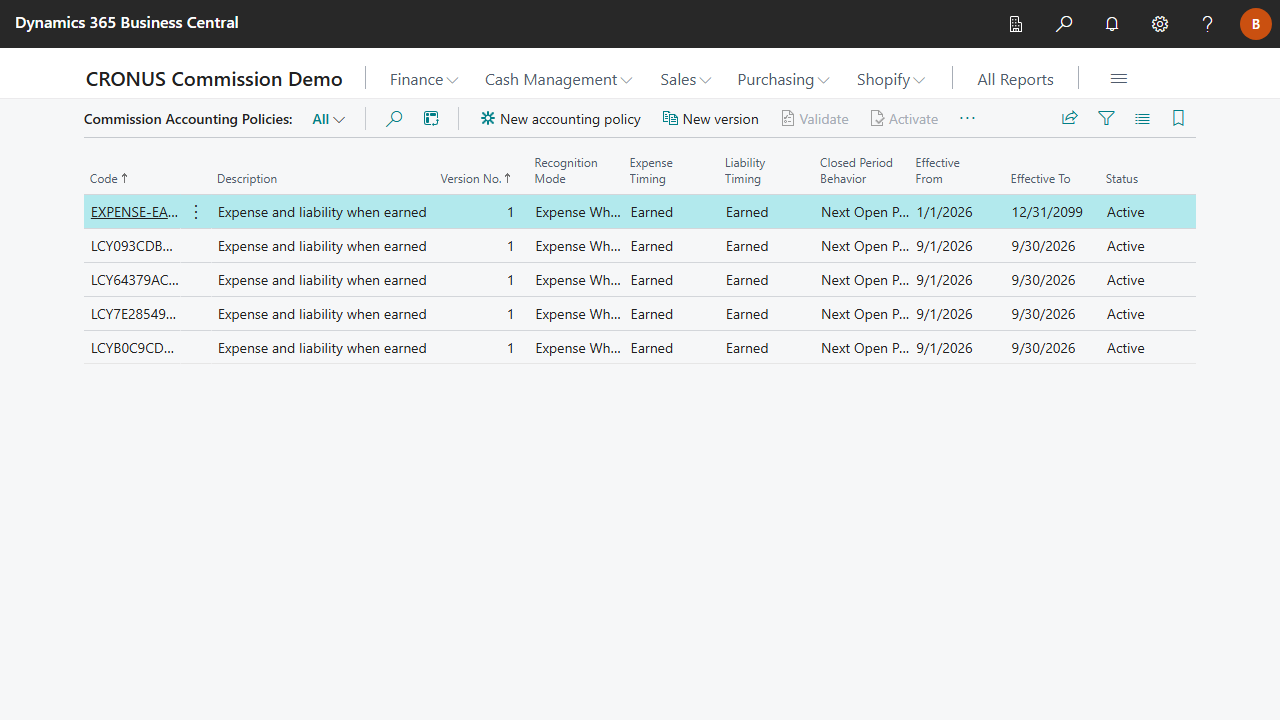1280x720 pixels.
Task: Open the user account avatar B
Action: tap(1256, 24)
